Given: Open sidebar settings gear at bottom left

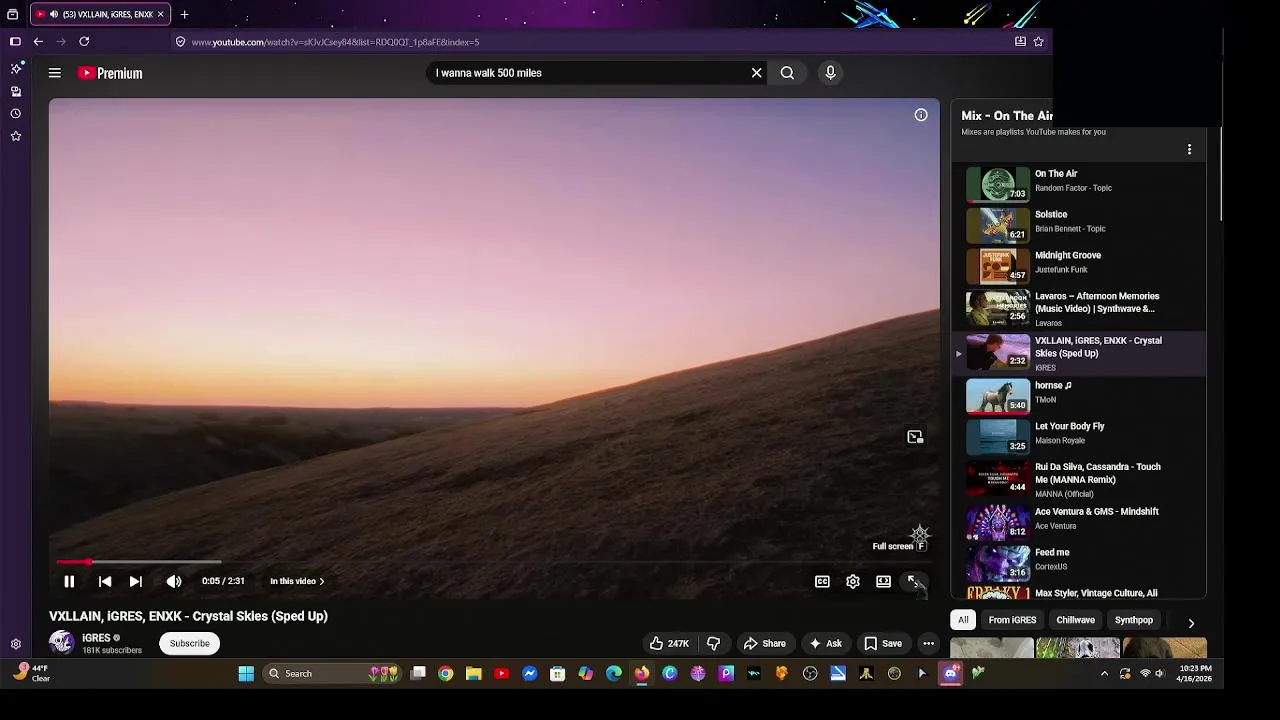Looking at the screenshot, I should 16,645.
